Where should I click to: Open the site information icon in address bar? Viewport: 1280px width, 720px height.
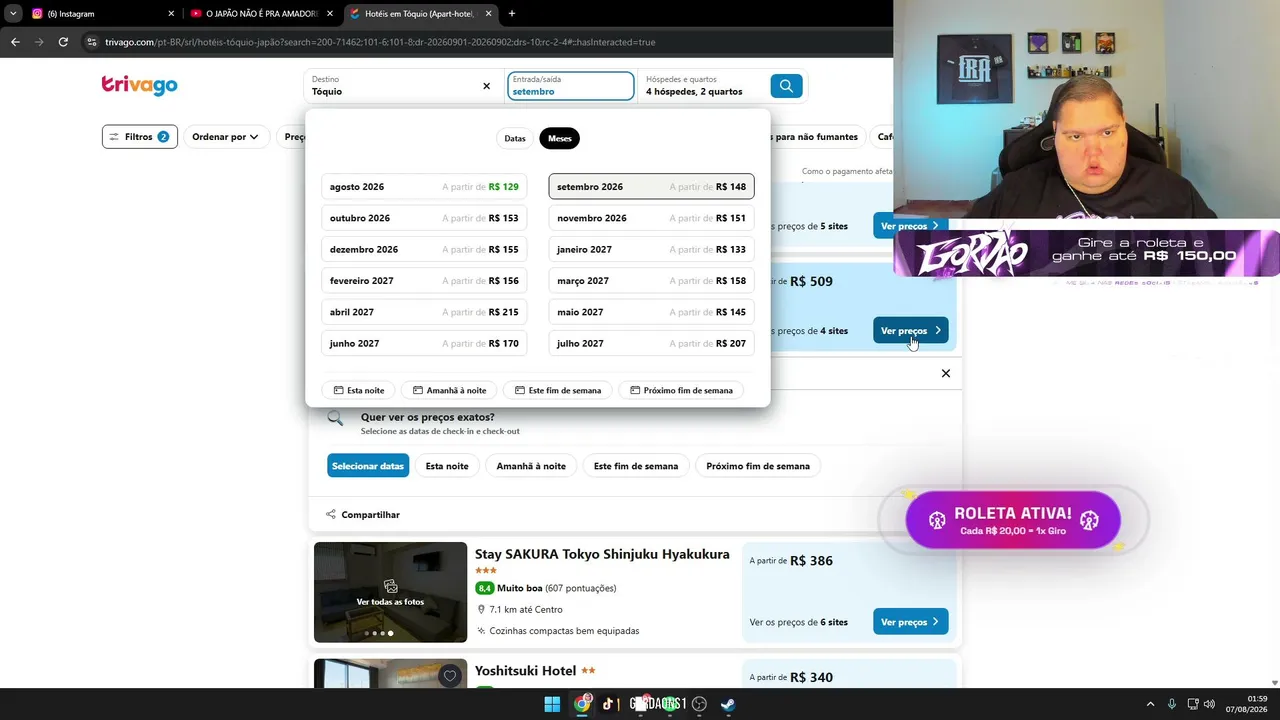pos(92,42)
